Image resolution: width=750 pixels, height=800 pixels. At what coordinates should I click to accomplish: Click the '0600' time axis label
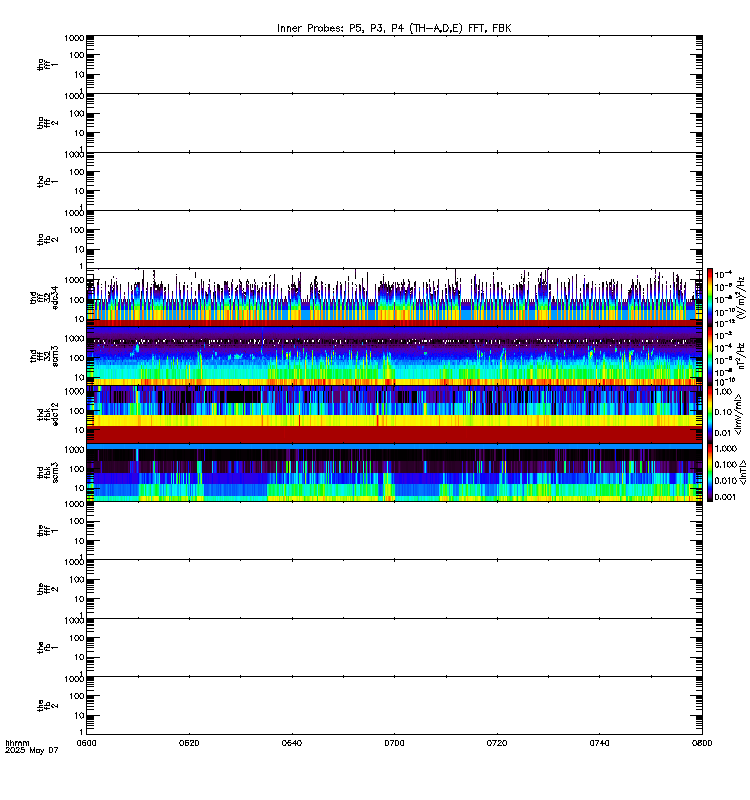tap(86, 743)
